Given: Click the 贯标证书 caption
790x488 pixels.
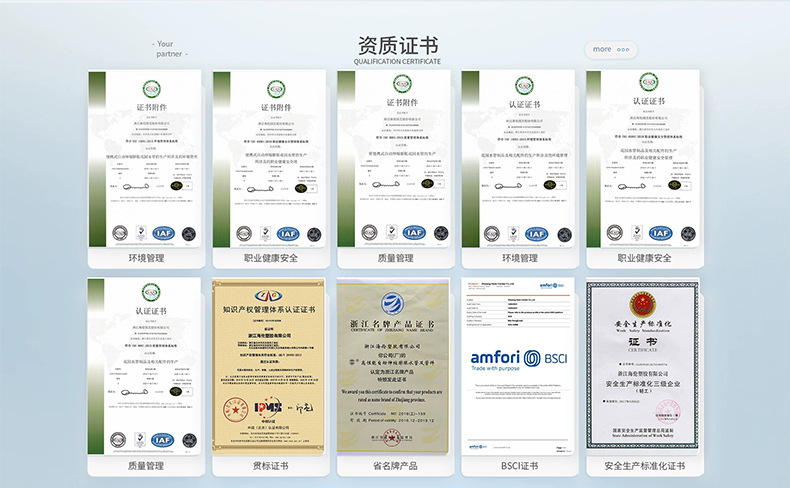Looking at the screenshot, I should click(x=271, y=466).
